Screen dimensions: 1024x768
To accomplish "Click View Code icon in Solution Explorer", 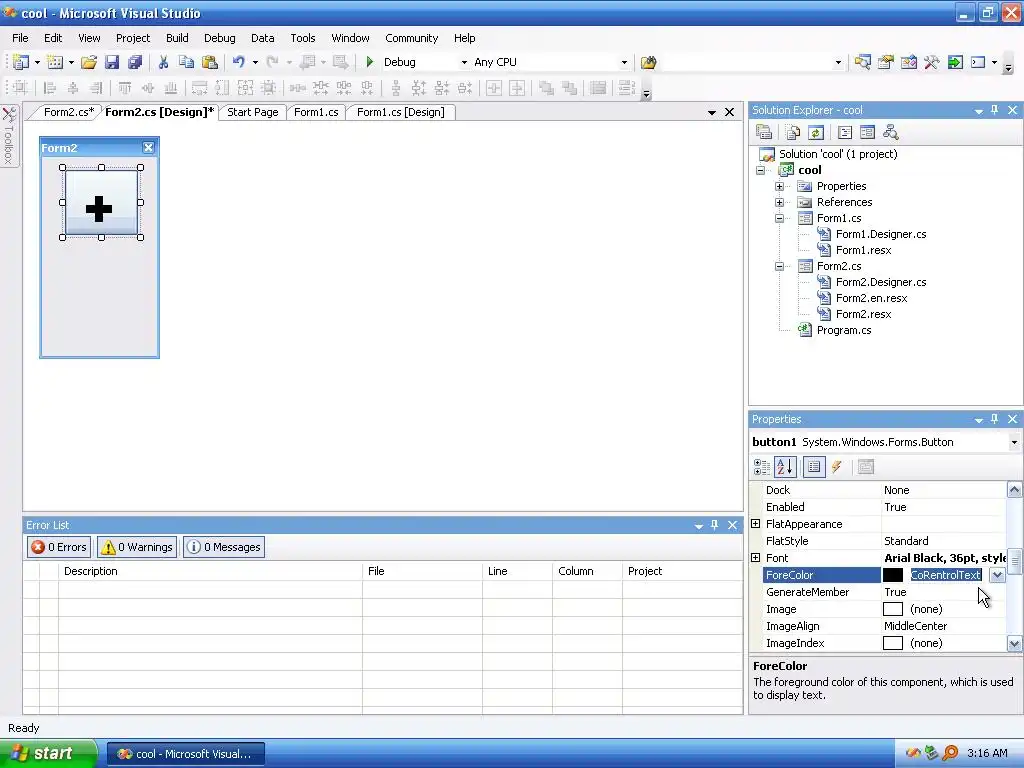I will point(844,133).
